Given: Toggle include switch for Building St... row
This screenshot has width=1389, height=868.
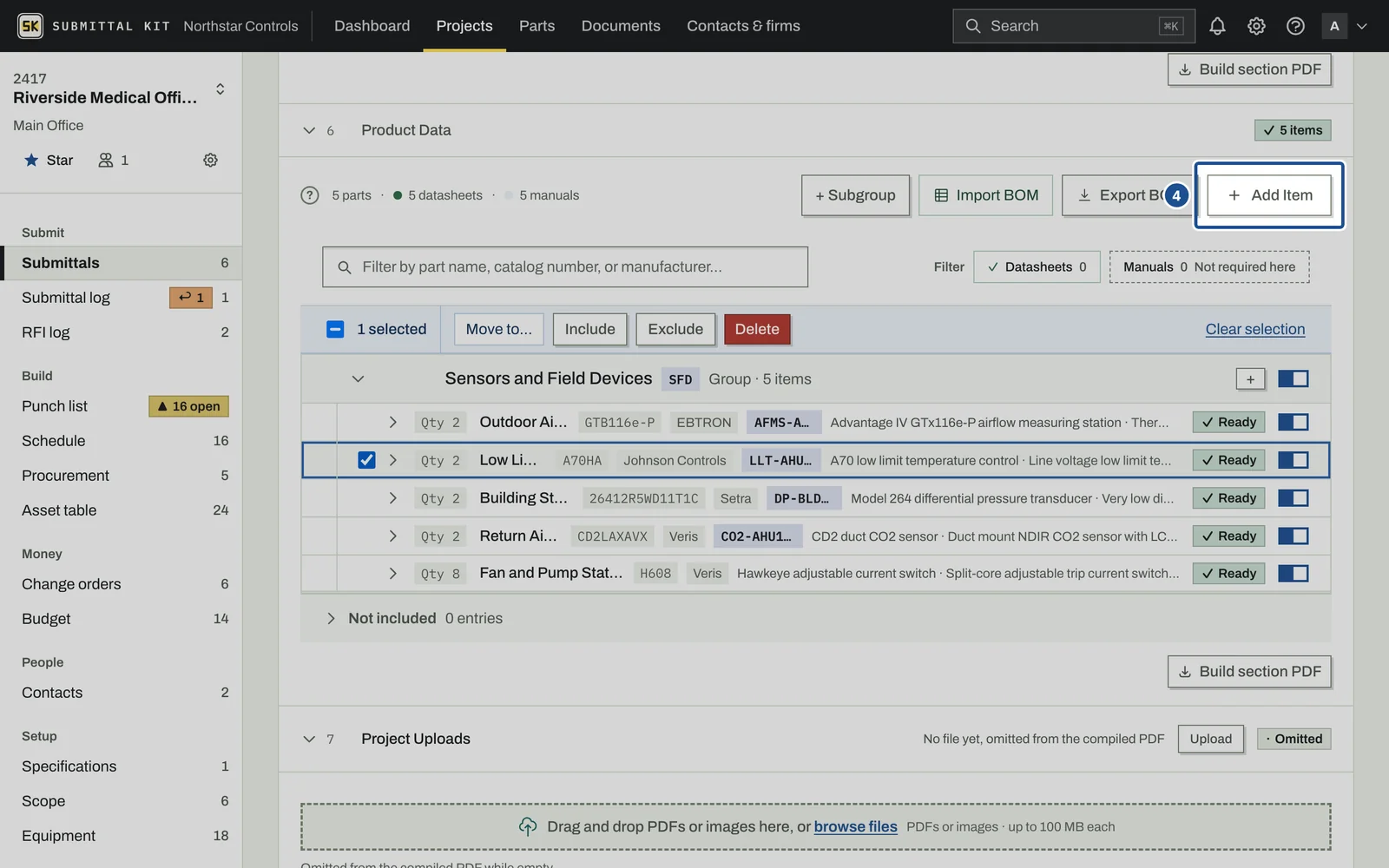Looking at the screenshot, I should [x=1293, y=498].
